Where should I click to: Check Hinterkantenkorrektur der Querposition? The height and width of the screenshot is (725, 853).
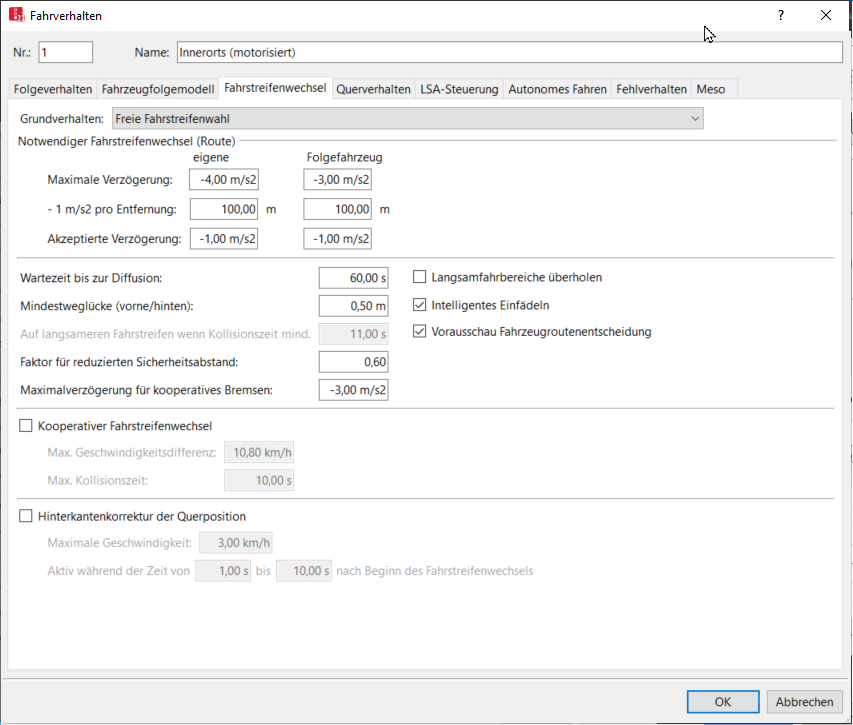pyautogui.click(x=27, y=517)
